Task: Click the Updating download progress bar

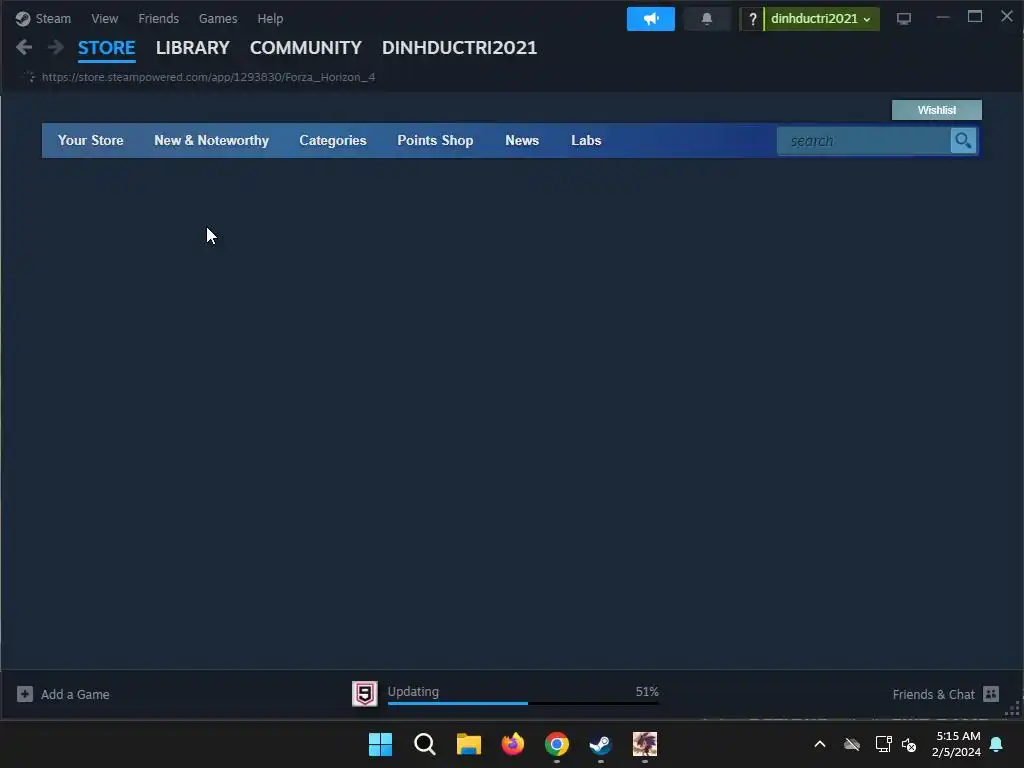Action: [x=523, y=703]
